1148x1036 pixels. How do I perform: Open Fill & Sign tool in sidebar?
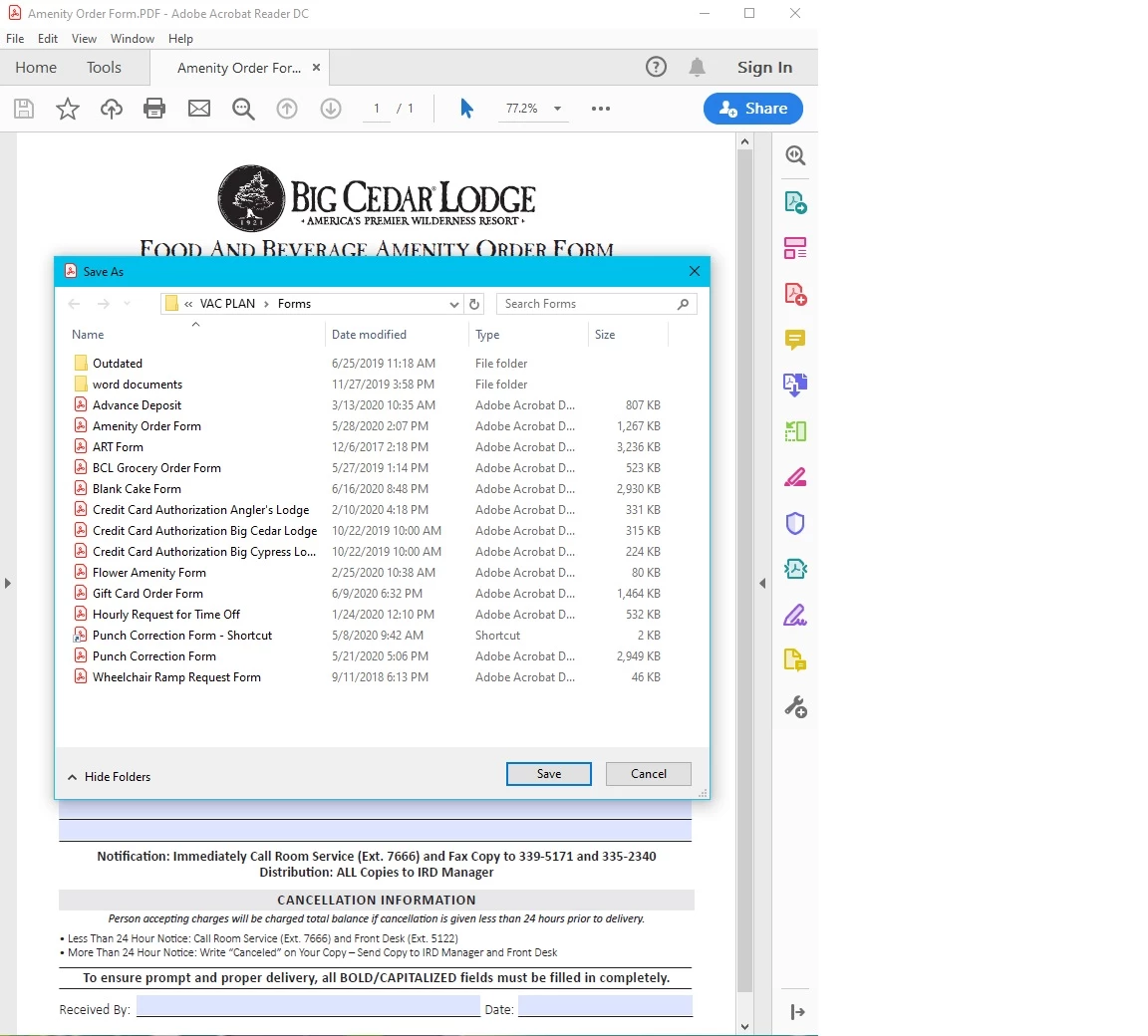coord(795,616)
